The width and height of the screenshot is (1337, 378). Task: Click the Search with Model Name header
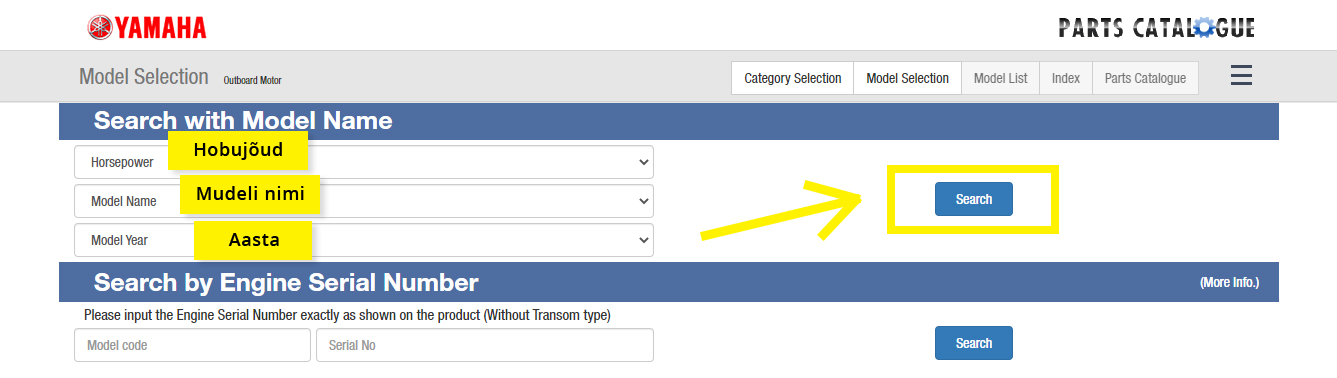pos(243,121)
